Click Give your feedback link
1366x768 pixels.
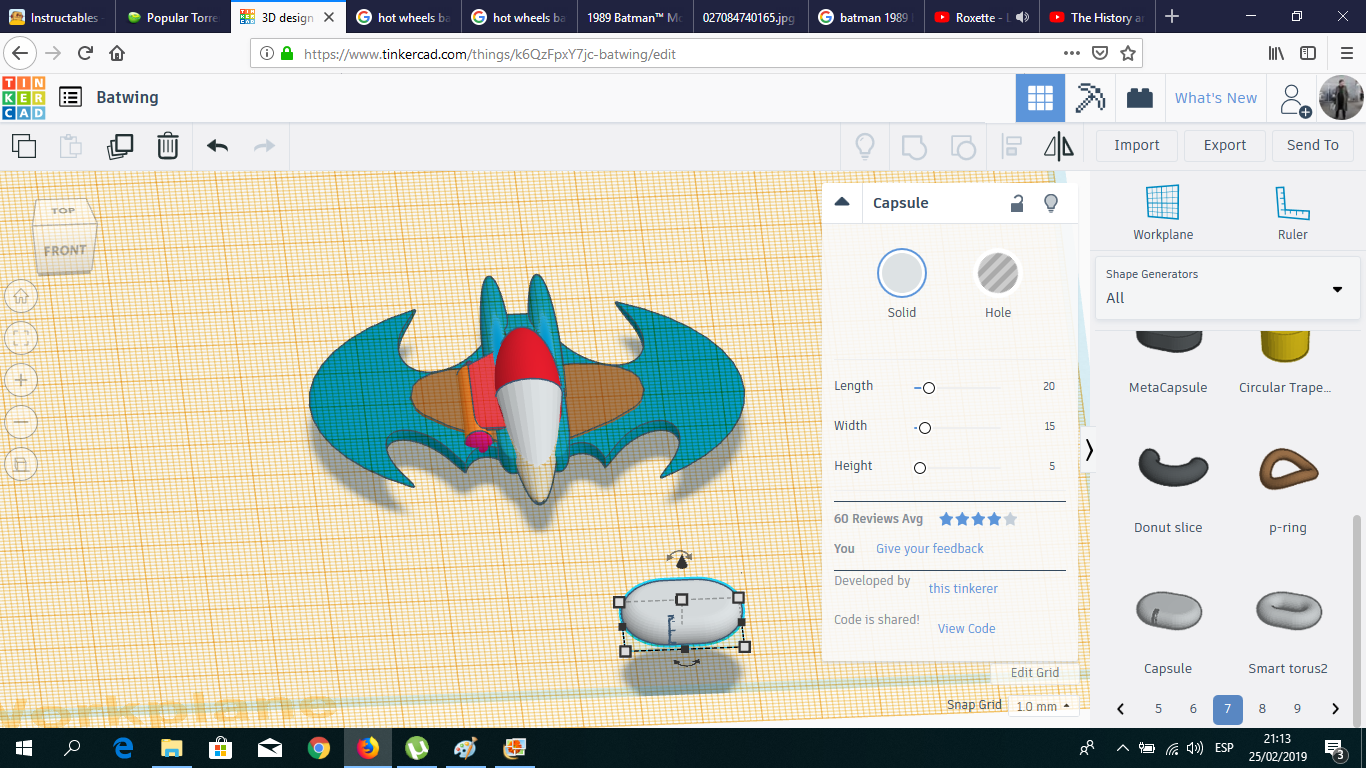[x=930, y=549]
